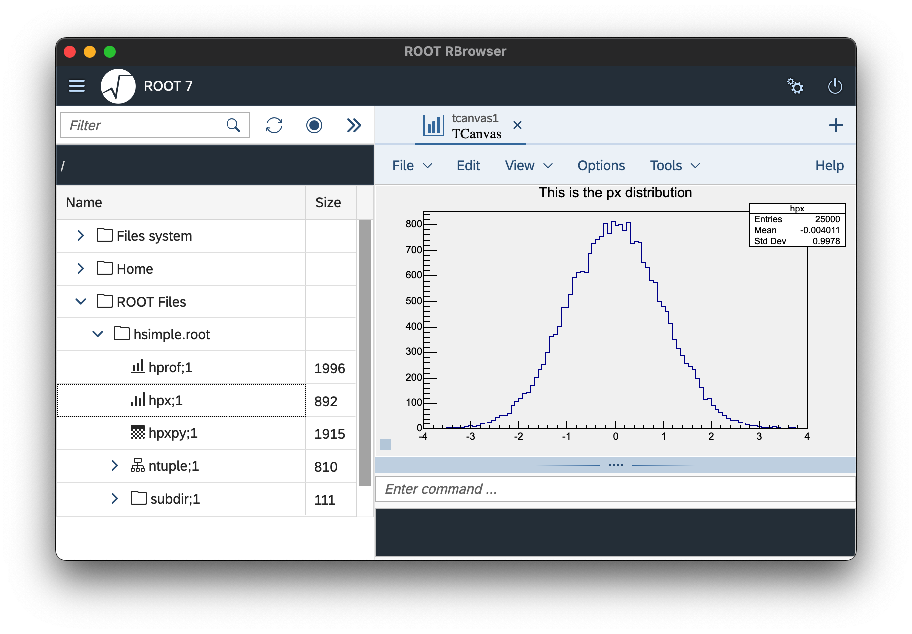Collapse the ROOT Files folder

81,302
